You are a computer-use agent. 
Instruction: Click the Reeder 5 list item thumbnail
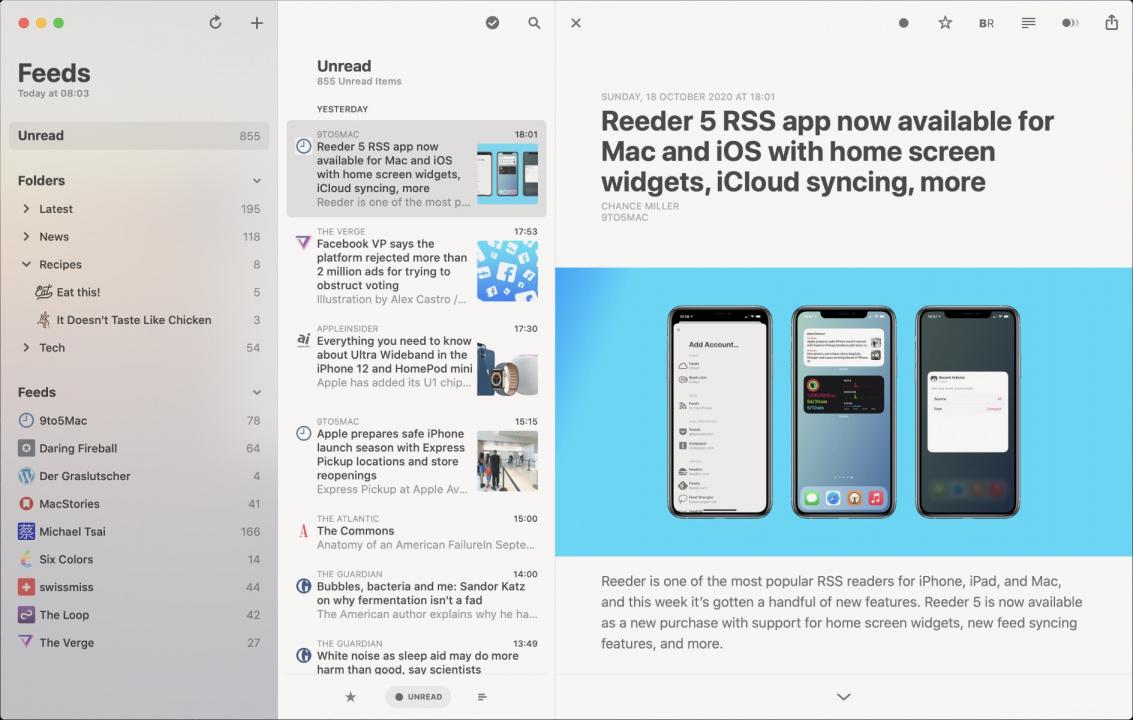507,173
